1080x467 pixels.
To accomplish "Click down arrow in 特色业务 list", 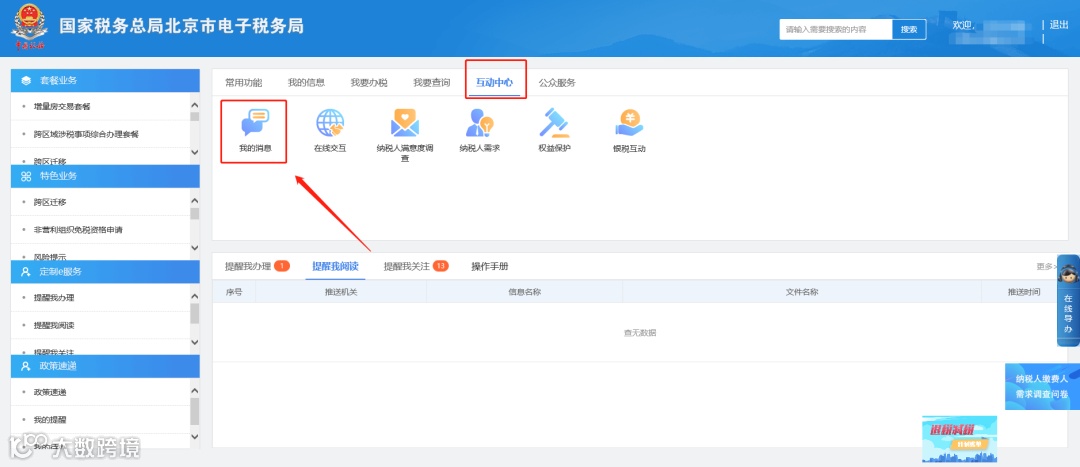I will 194,247.
